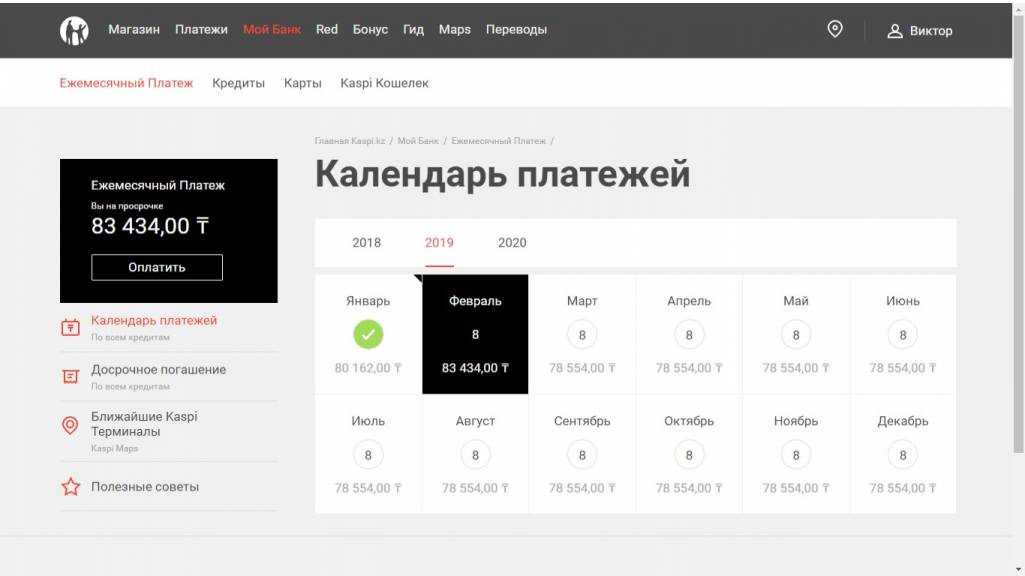Click the user profile icon next to Виктор
1025x576 pixels.
coord(895,31)
